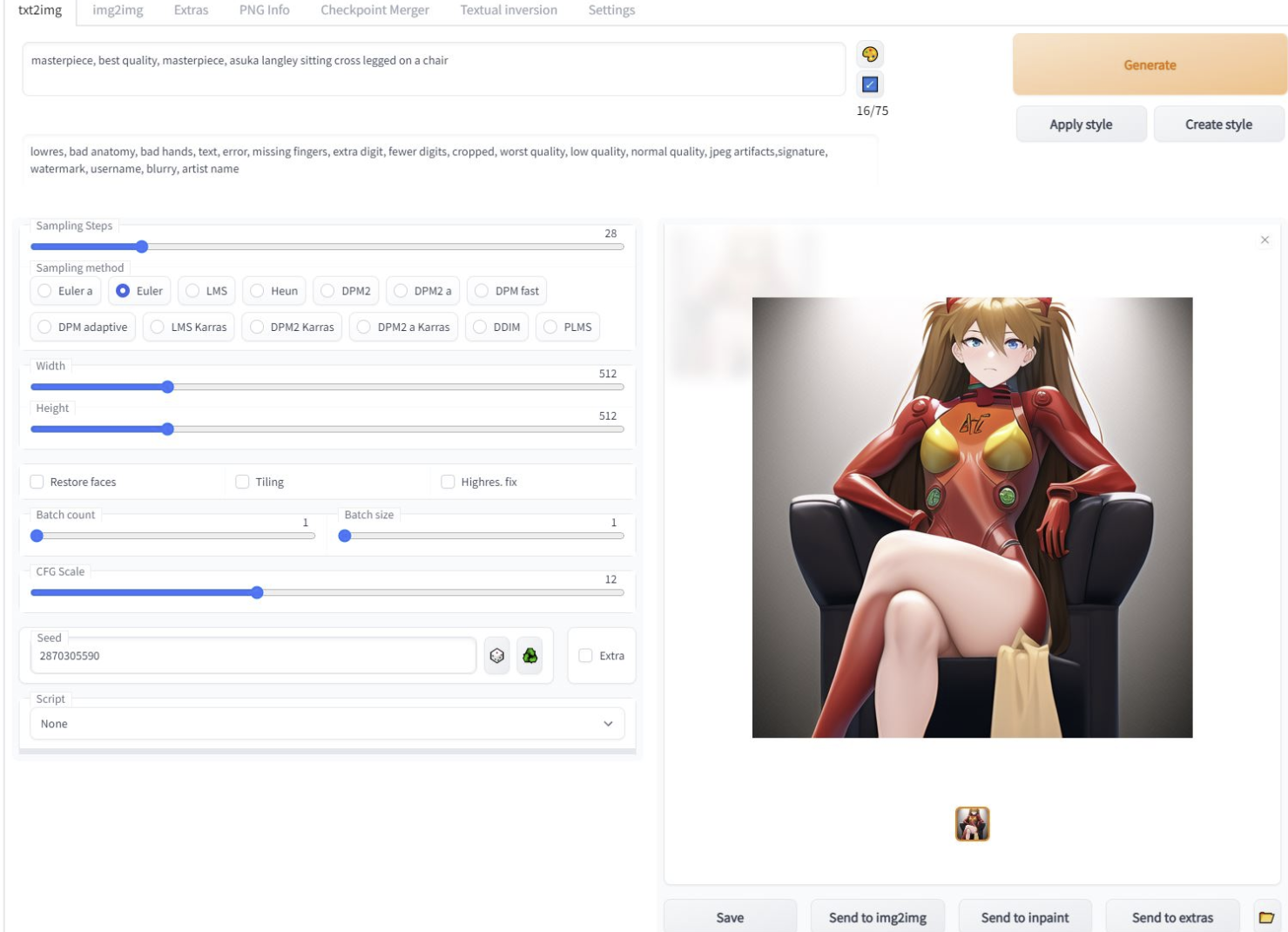Enable the Restore faces checkbox
The image size is (1288, 932).
(x=37, y=482)
